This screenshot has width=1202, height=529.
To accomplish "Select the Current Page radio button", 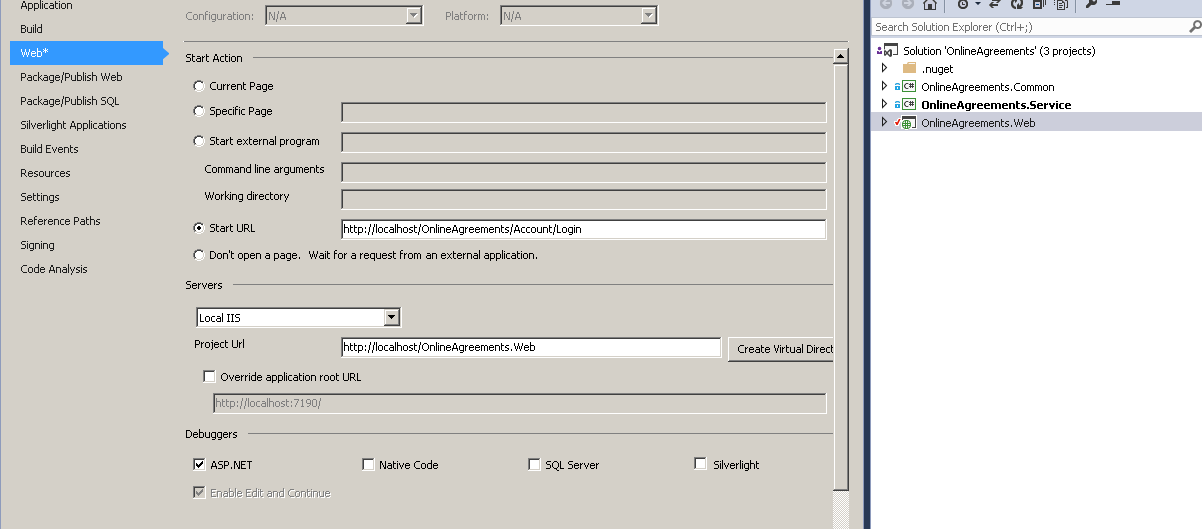I will pyautogui.click(x=199, y=86).
